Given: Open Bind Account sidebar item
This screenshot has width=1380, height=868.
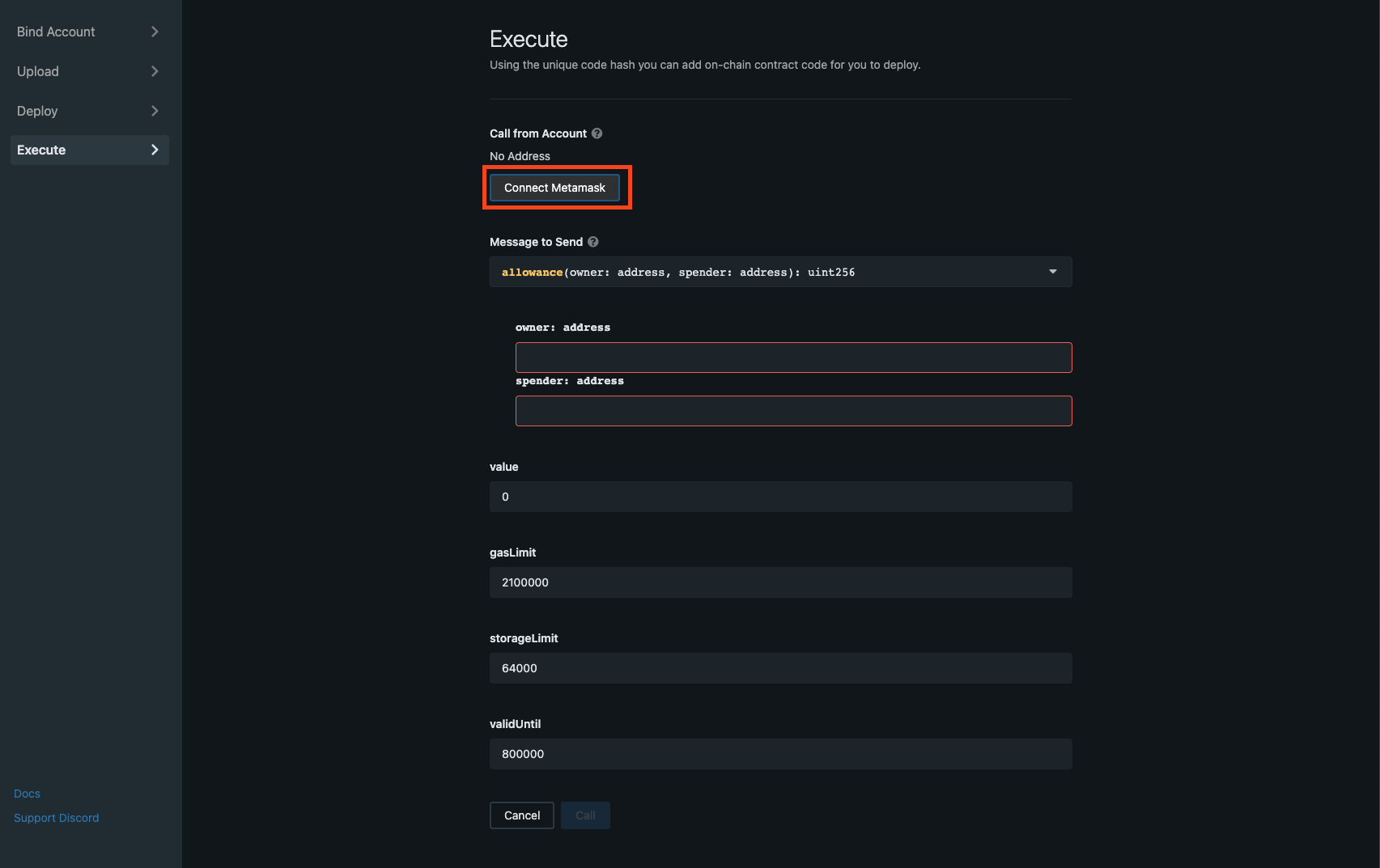Looking at the screenshot, I should click(x=57, y=32).
